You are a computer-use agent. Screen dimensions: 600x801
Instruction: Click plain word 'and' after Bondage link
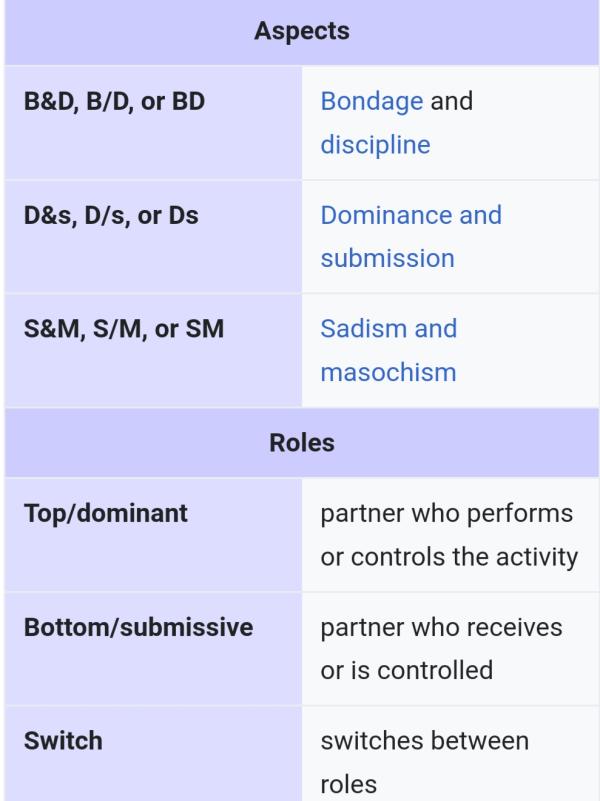click(x=451, y=101)
